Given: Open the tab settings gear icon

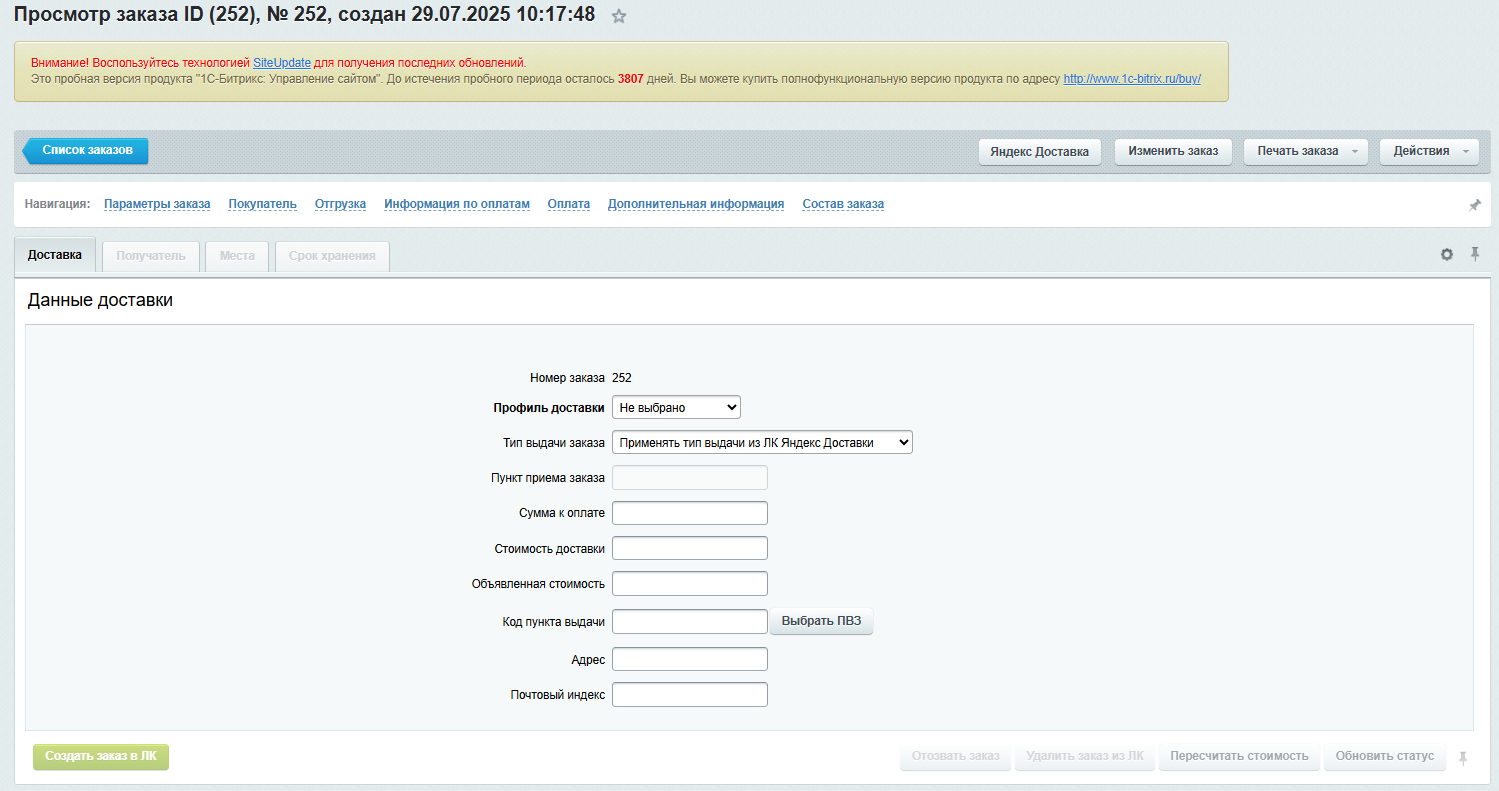Looking at the screenshot, I should 1446,255.
